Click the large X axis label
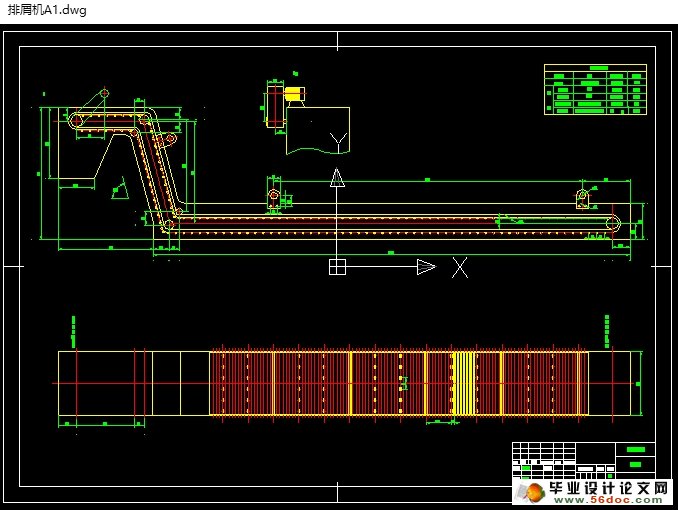 [x=460, y=267]
